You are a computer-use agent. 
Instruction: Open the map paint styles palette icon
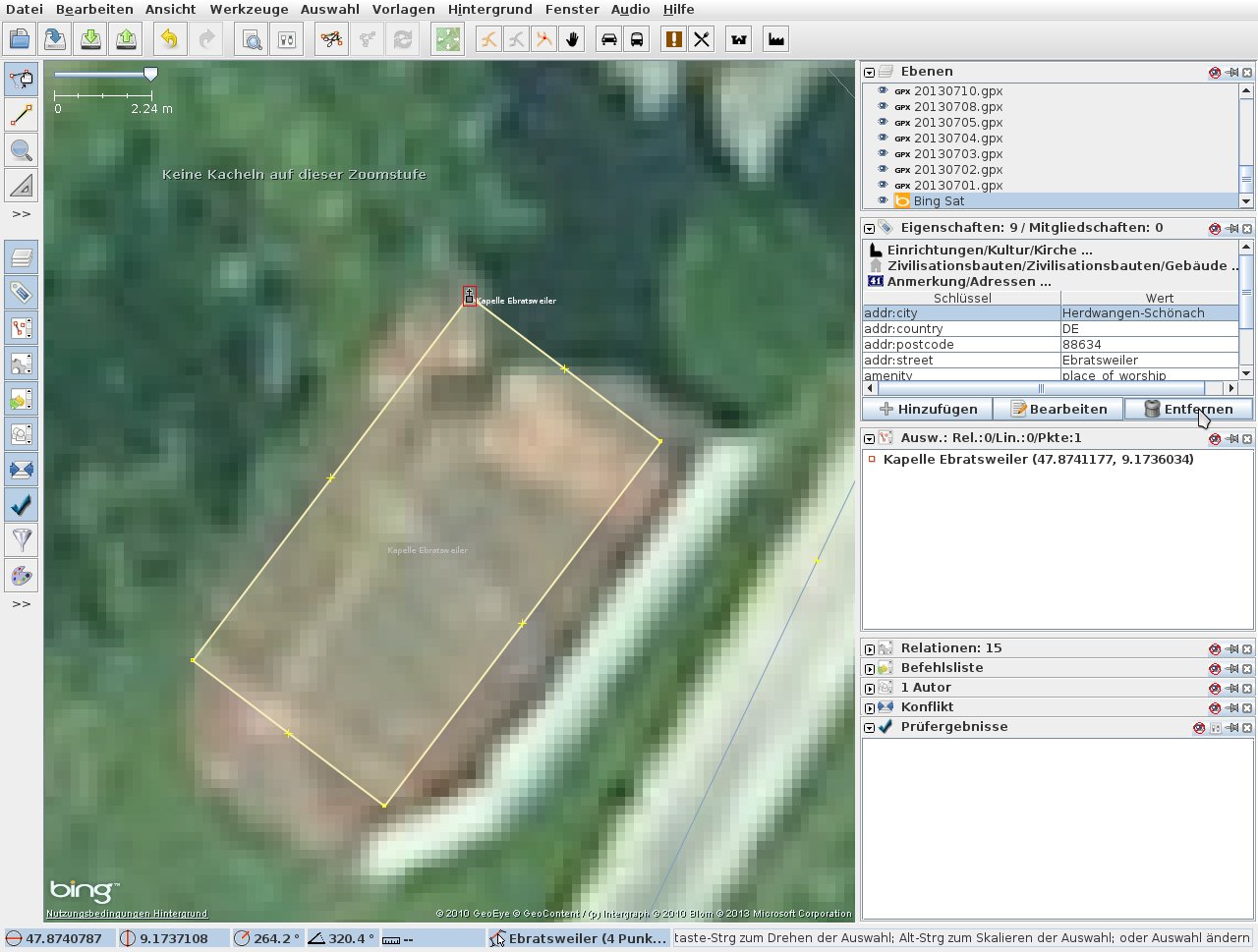pyautogui.click(x=21, y=576)
